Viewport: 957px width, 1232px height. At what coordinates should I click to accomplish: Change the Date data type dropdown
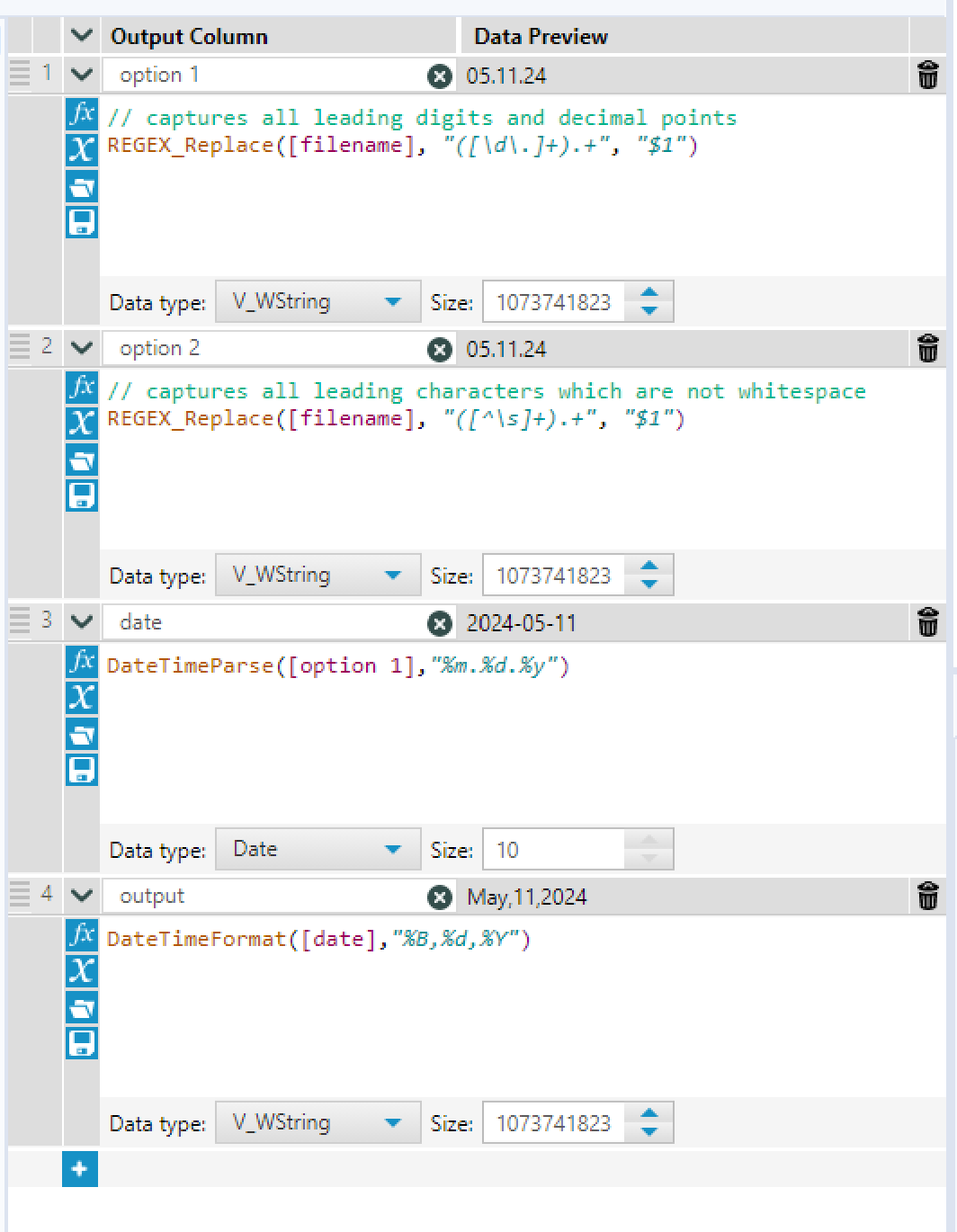click(318, 850)
